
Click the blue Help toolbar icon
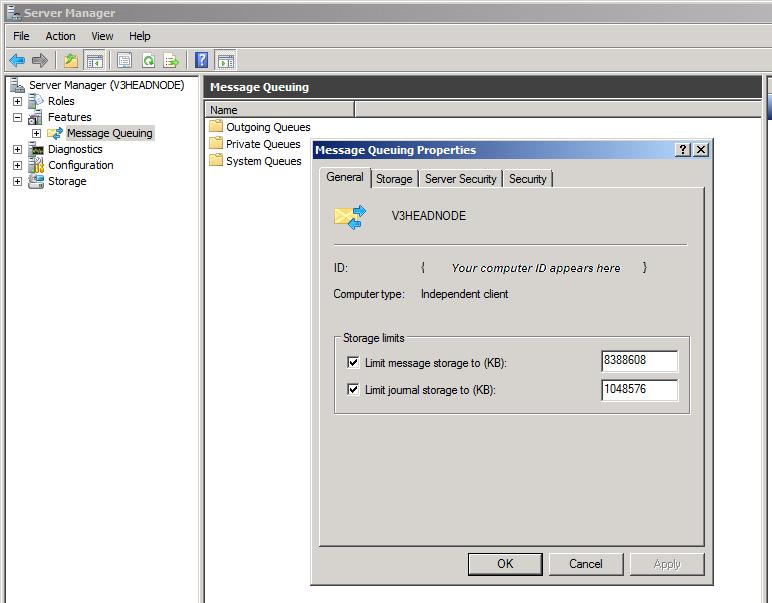coord(201,60)
